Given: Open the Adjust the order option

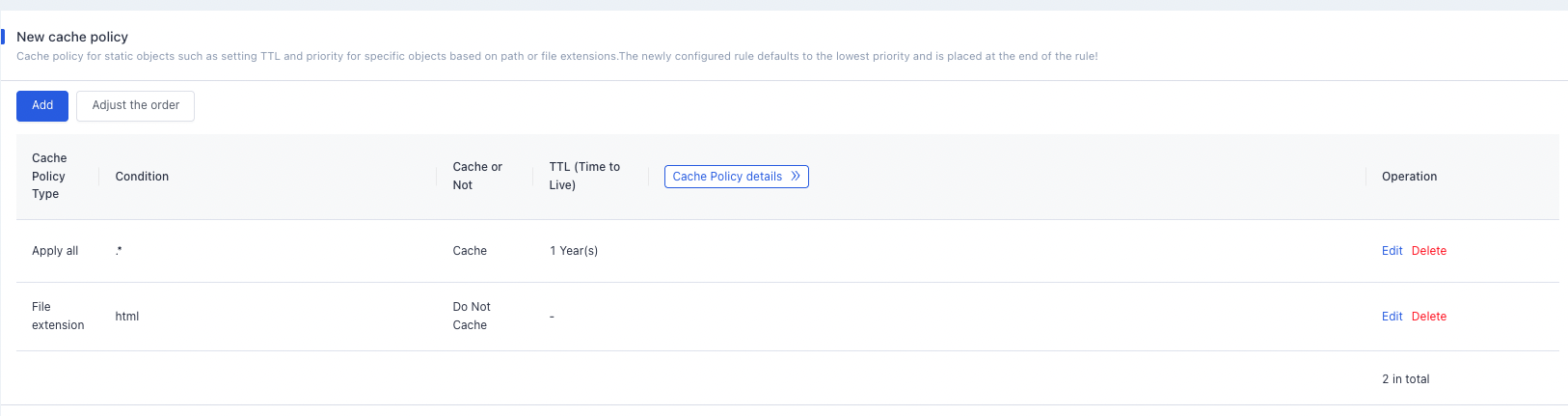Looking at the screenshot, I should (135, 106).
